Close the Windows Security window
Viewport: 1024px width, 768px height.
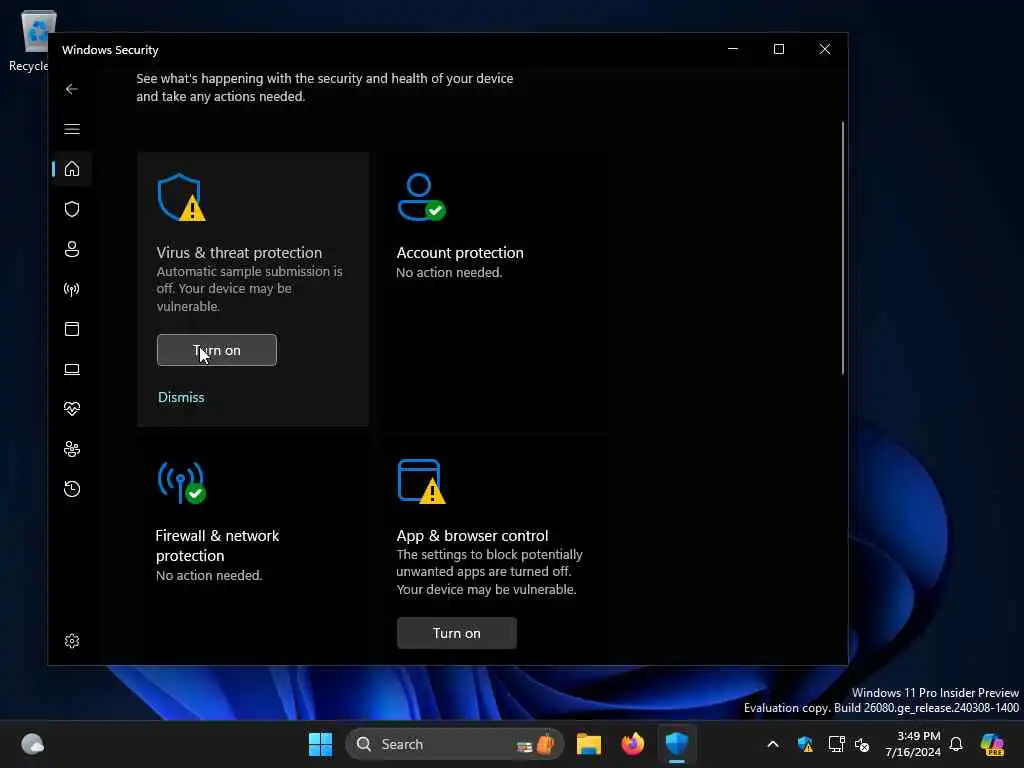825,49
